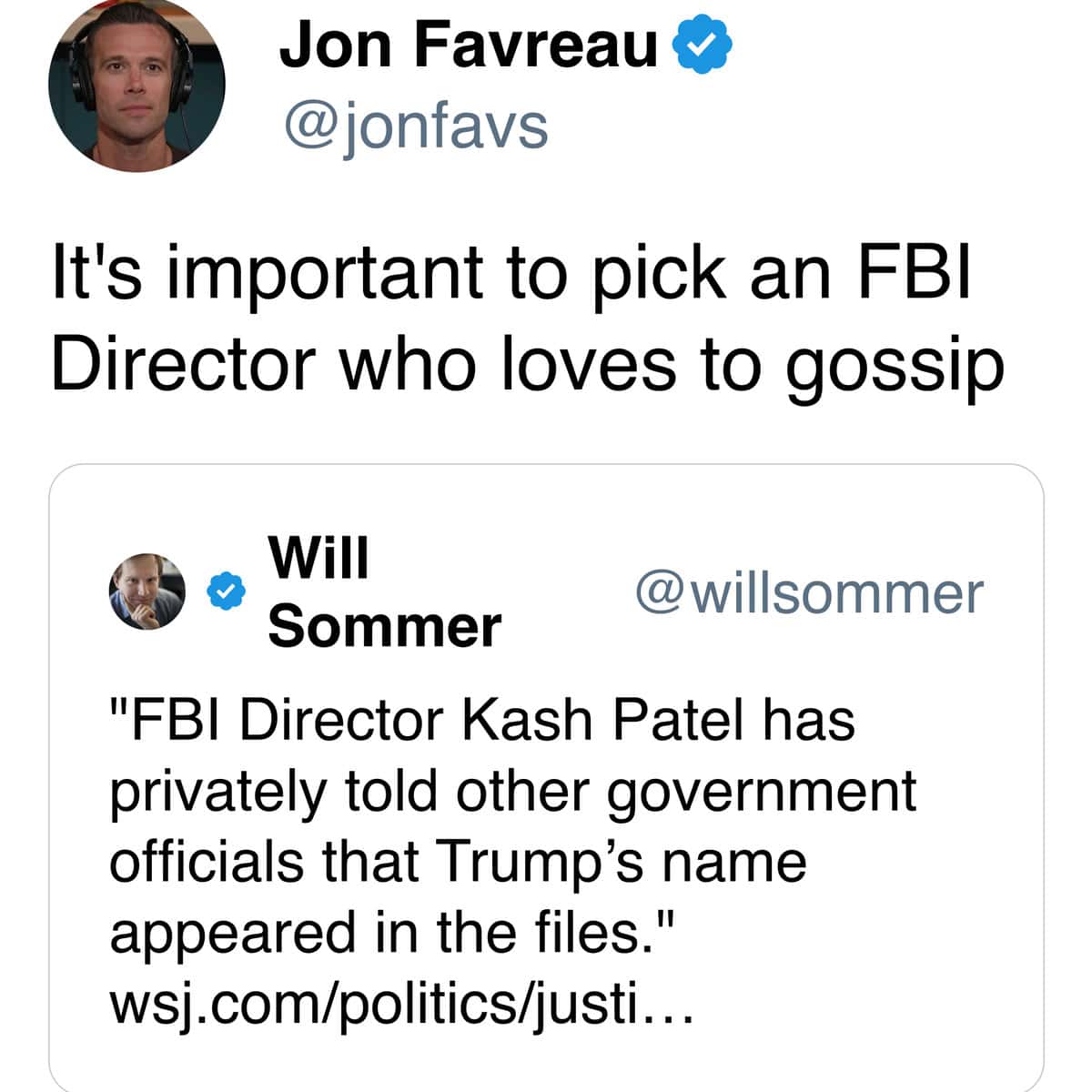
Task: Open Will Sommer's small avatar
Action: pyautogui.click(x=147, y=591)
